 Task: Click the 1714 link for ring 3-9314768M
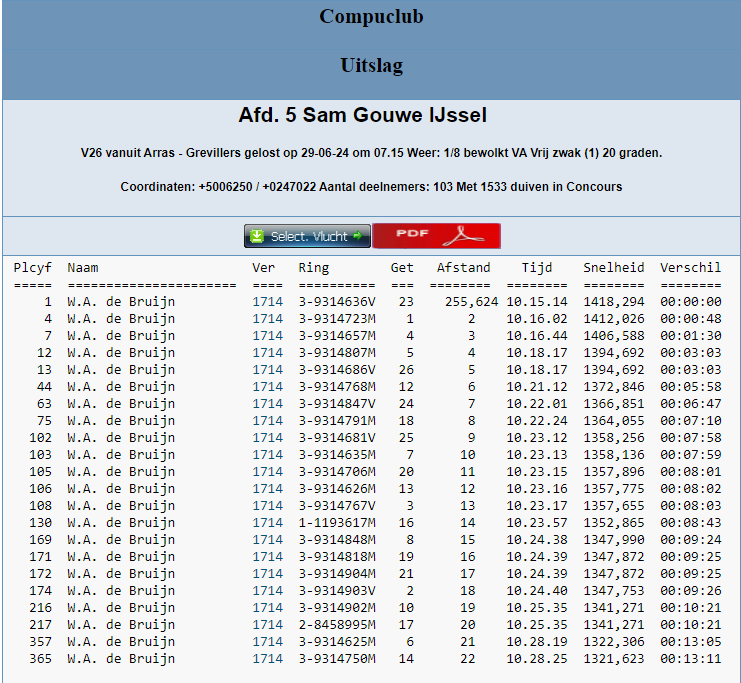[x=267, y=386]
